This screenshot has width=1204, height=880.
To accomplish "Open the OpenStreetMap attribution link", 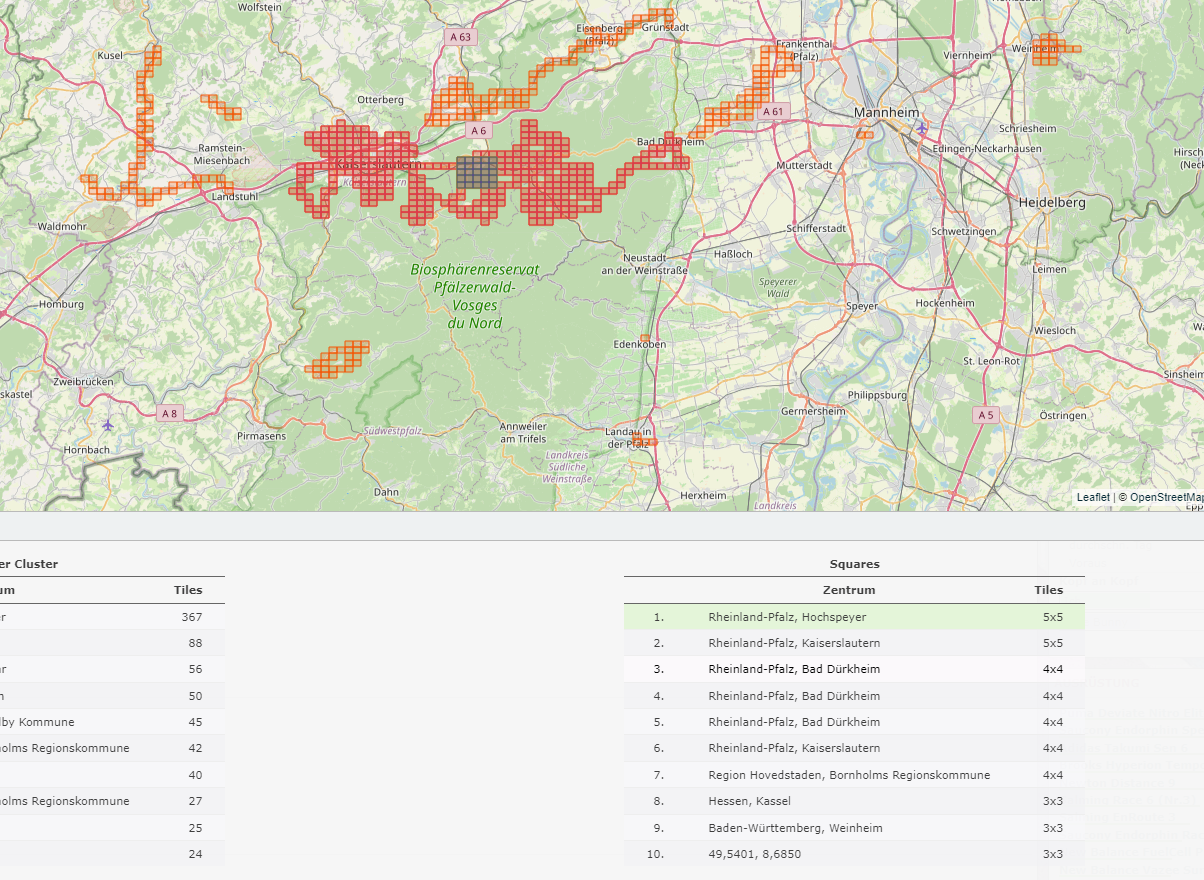I will tap(1164, 497).
